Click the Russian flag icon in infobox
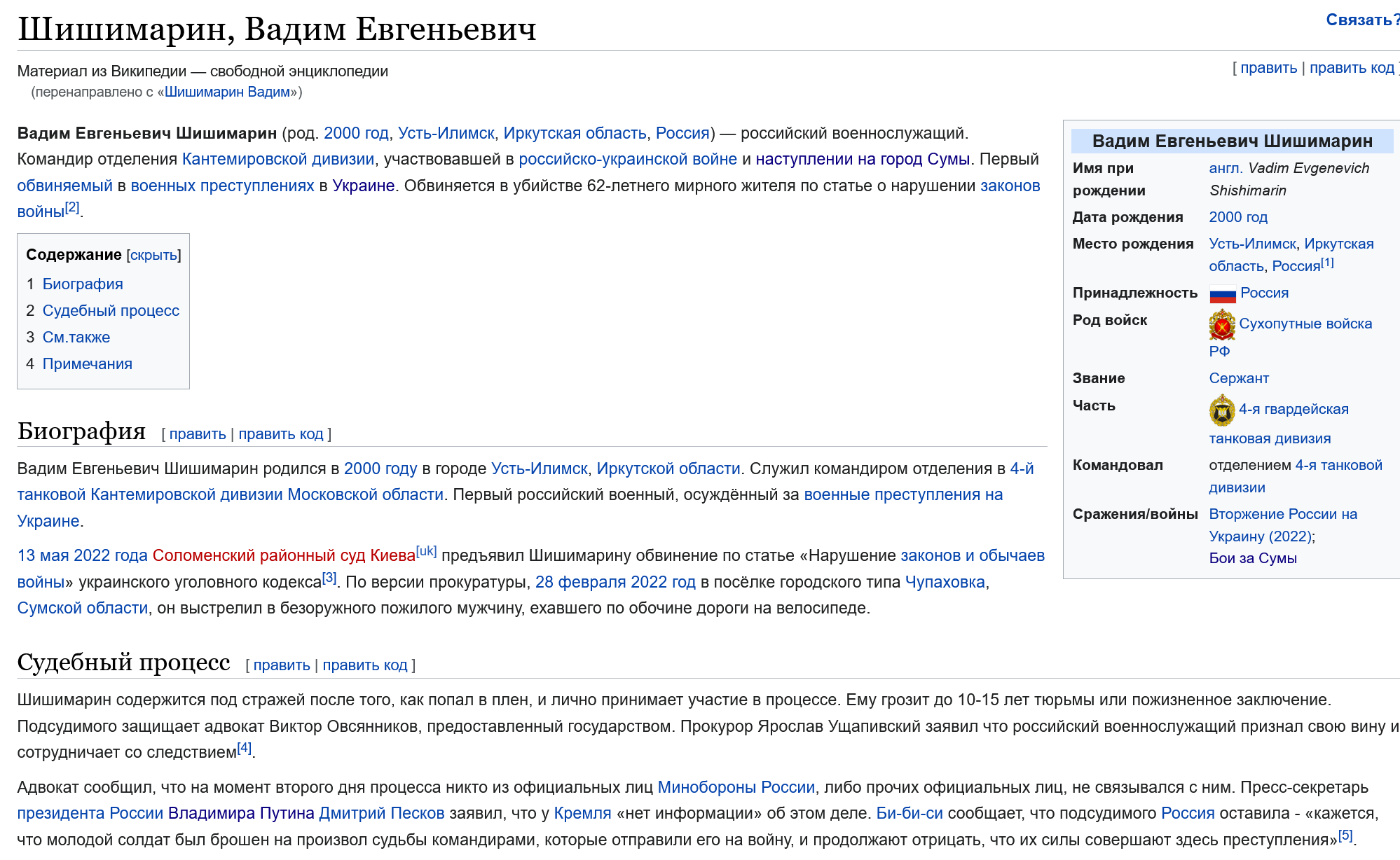1400x860 pixels. tap(1222, 295)
